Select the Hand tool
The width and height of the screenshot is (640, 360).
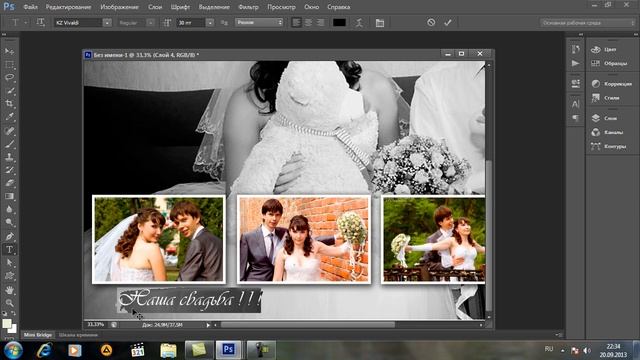pos(9,290)
